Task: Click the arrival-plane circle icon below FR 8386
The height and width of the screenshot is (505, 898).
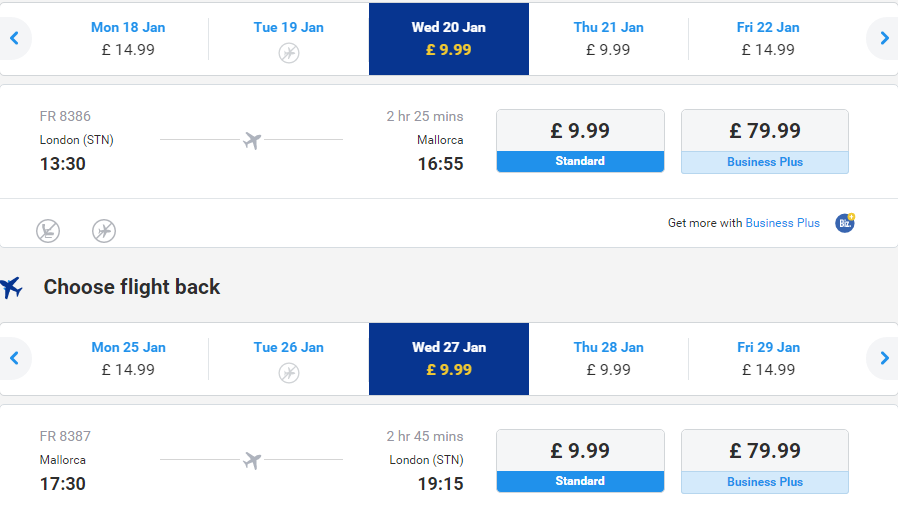Action: pos(48,231)
